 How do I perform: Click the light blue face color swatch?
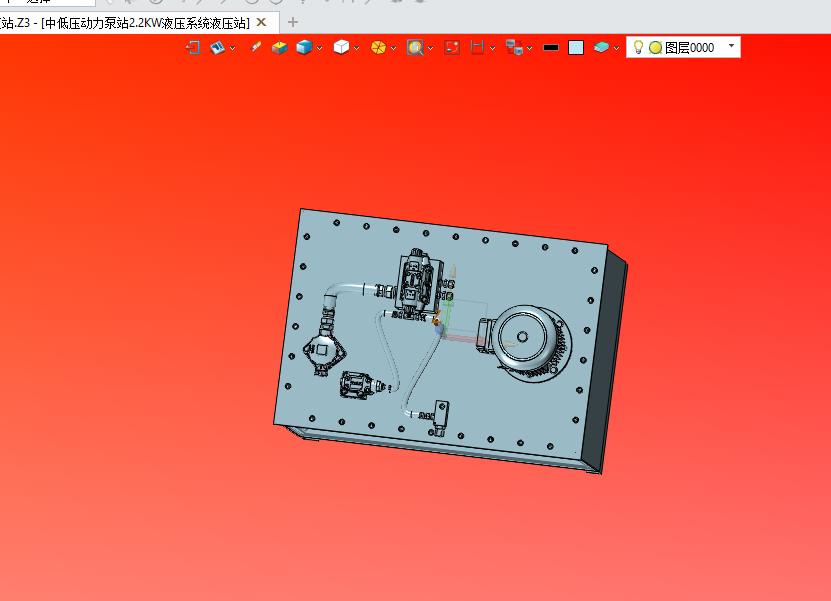coord(576,48)
